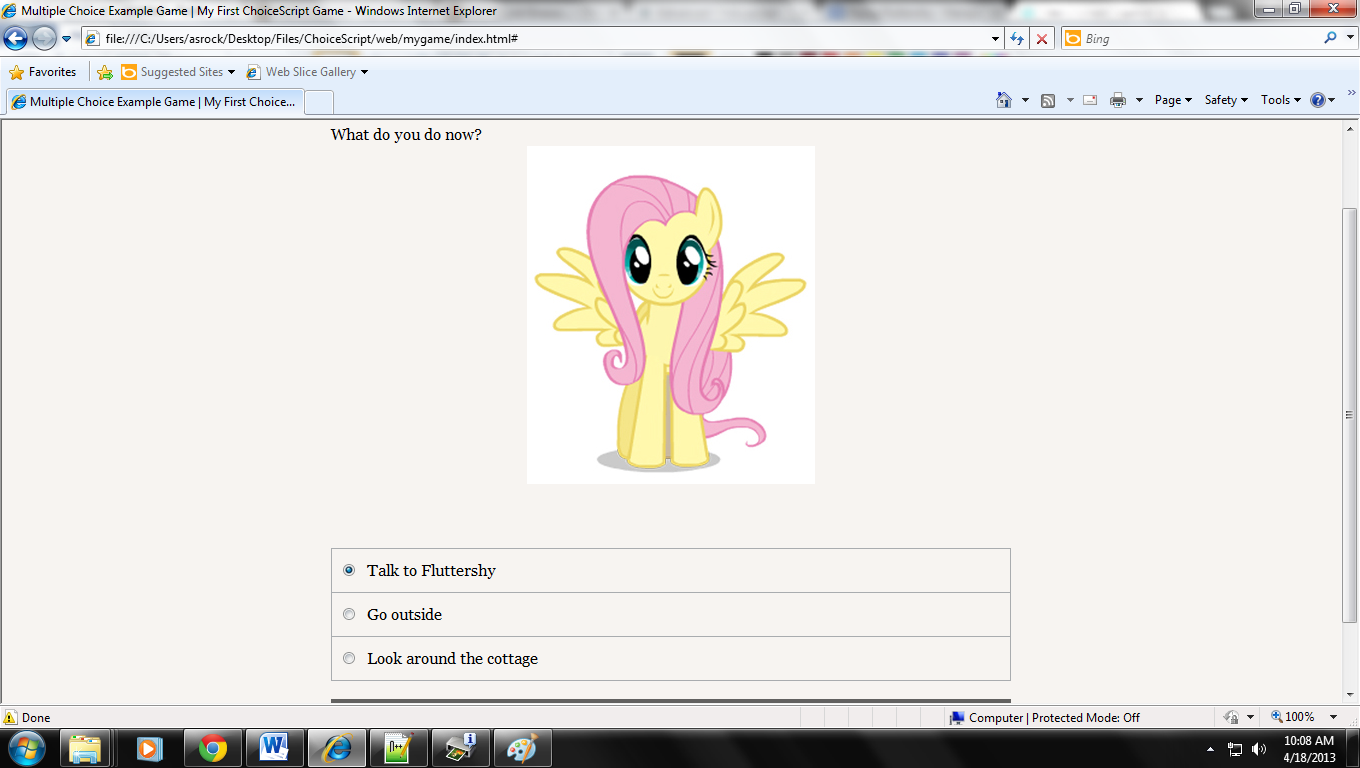Click the scrollbar up arrow
This screenshot has height=768, width=1360.
click(1350, 130)
